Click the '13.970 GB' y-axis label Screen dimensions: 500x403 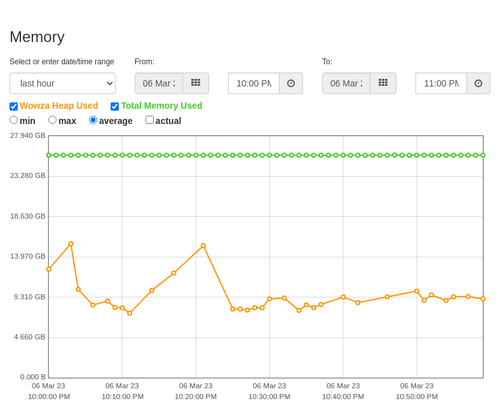point(28,256)
